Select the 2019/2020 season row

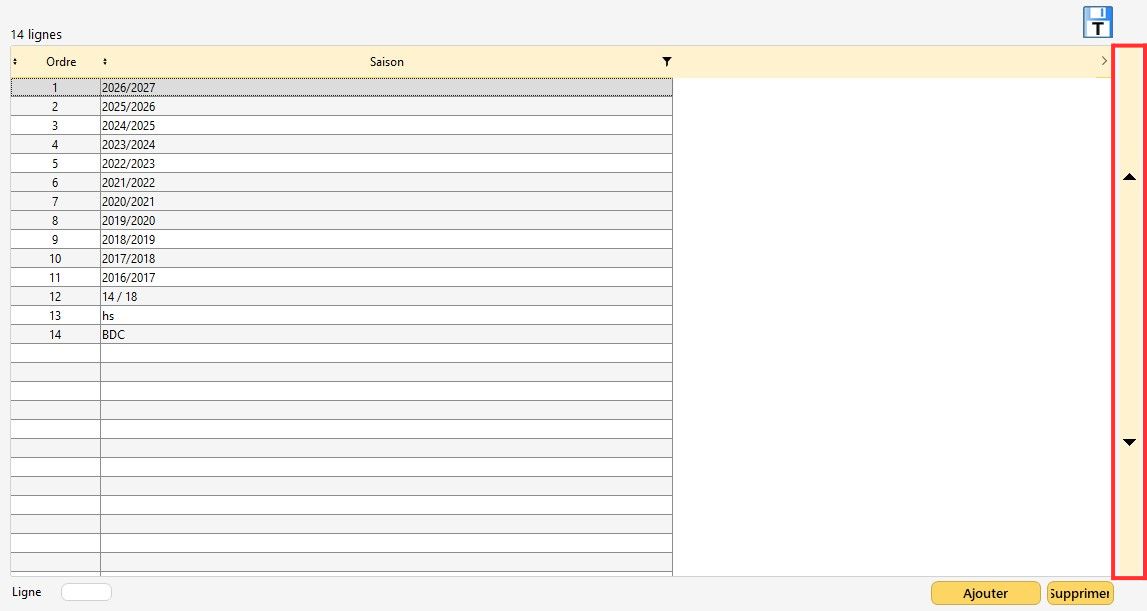pyautogui.click(x=386, y=221)
